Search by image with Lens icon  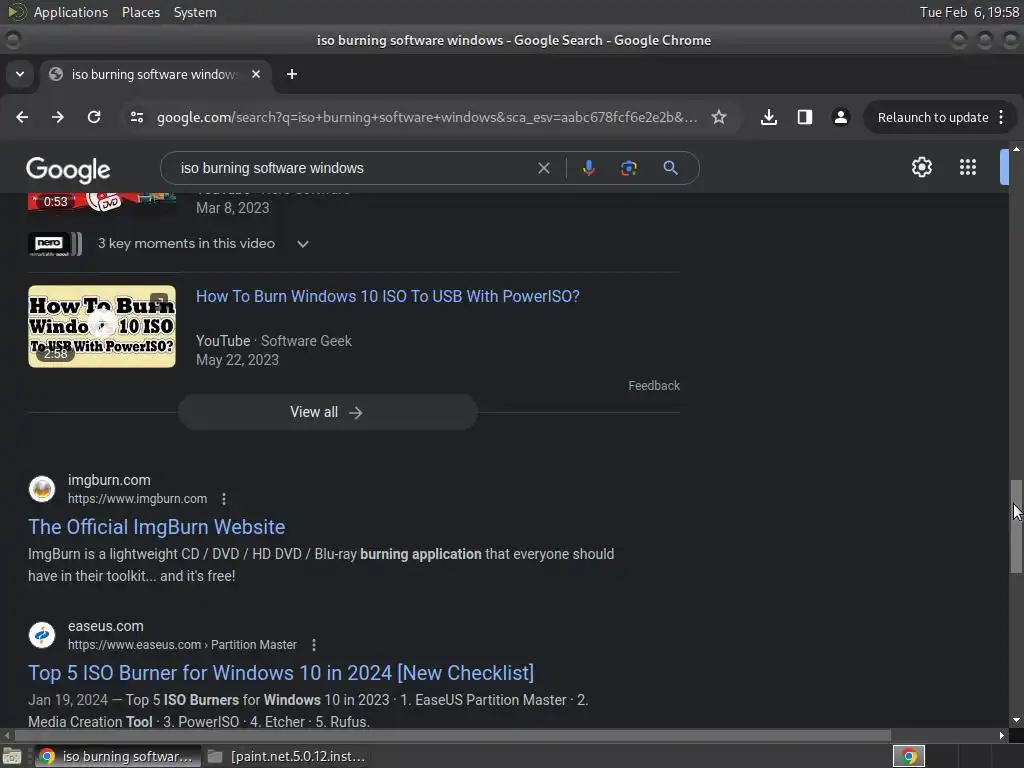628,168
